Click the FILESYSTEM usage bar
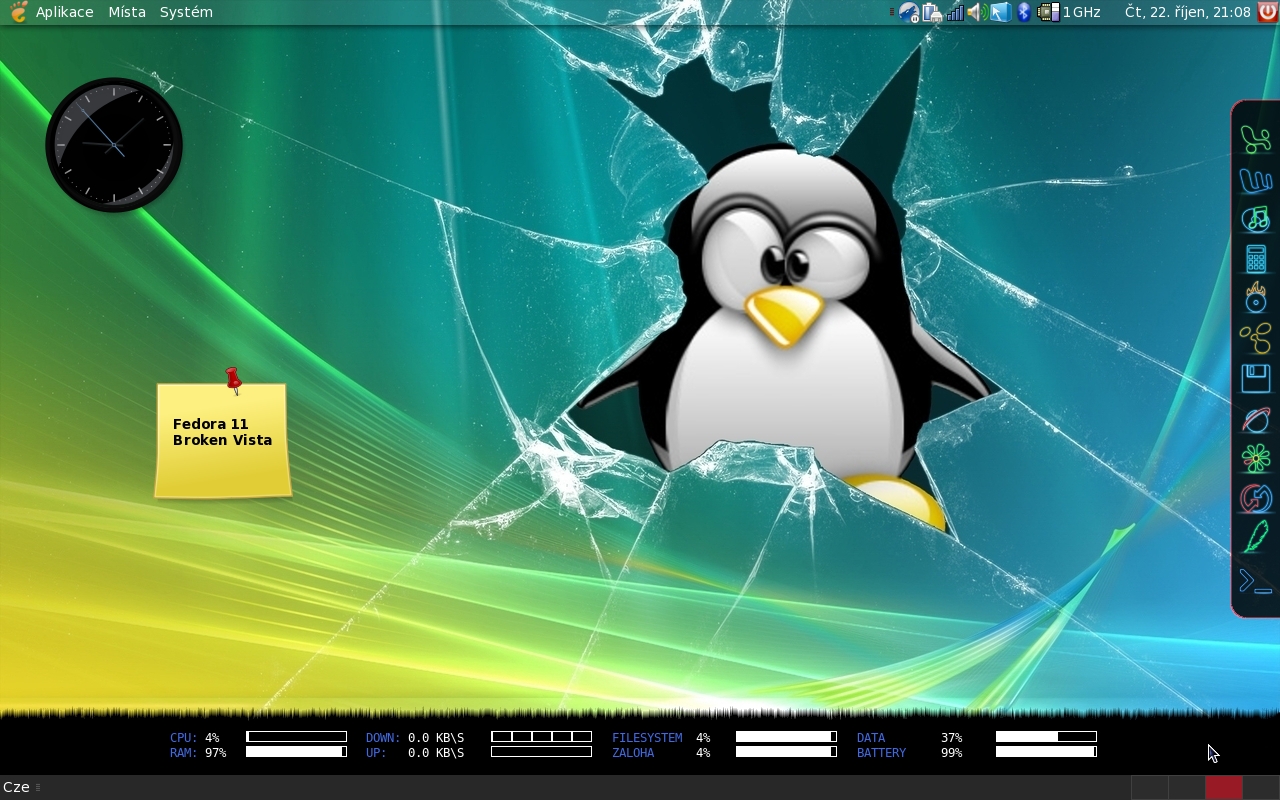Viewport: 1280px width, 800px height. pyautogui.click(x=786, y=737)
